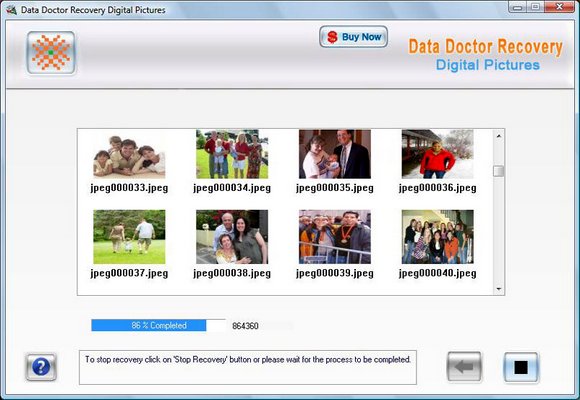Click the 86 % Completed progress bar
This screenshot has width=580, height=400.
(x=158, y=325)
